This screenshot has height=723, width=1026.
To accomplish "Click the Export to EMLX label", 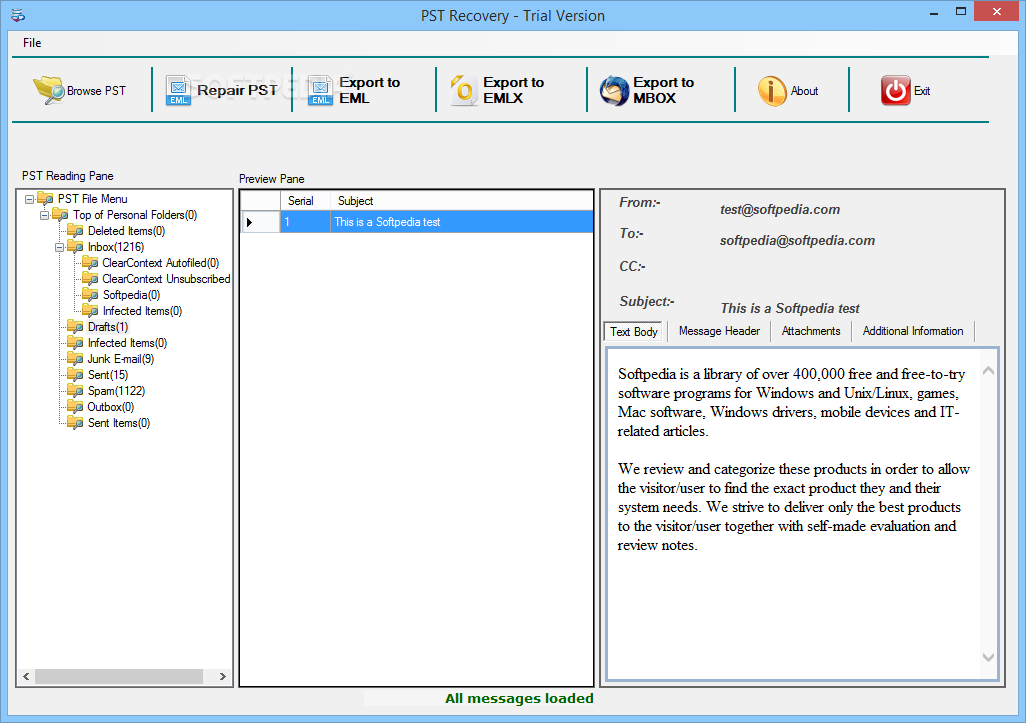I will point(514,90).
